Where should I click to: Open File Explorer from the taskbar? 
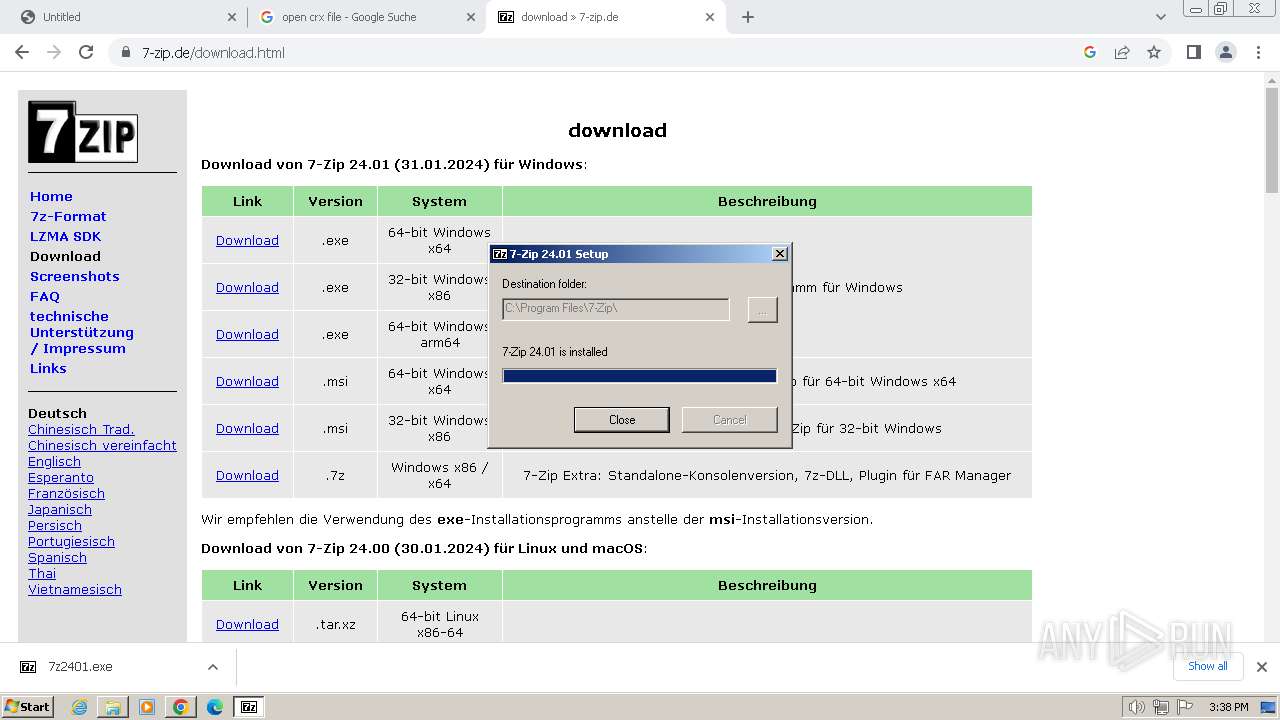tap(113, 707)
